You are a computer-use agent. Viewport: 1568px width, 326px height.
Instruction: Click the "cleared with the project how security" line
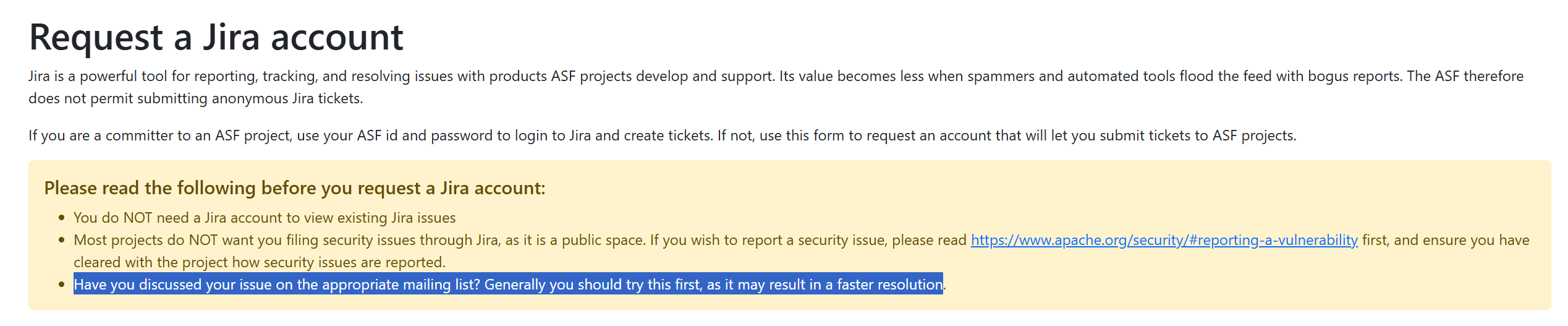tap(259, 262)
